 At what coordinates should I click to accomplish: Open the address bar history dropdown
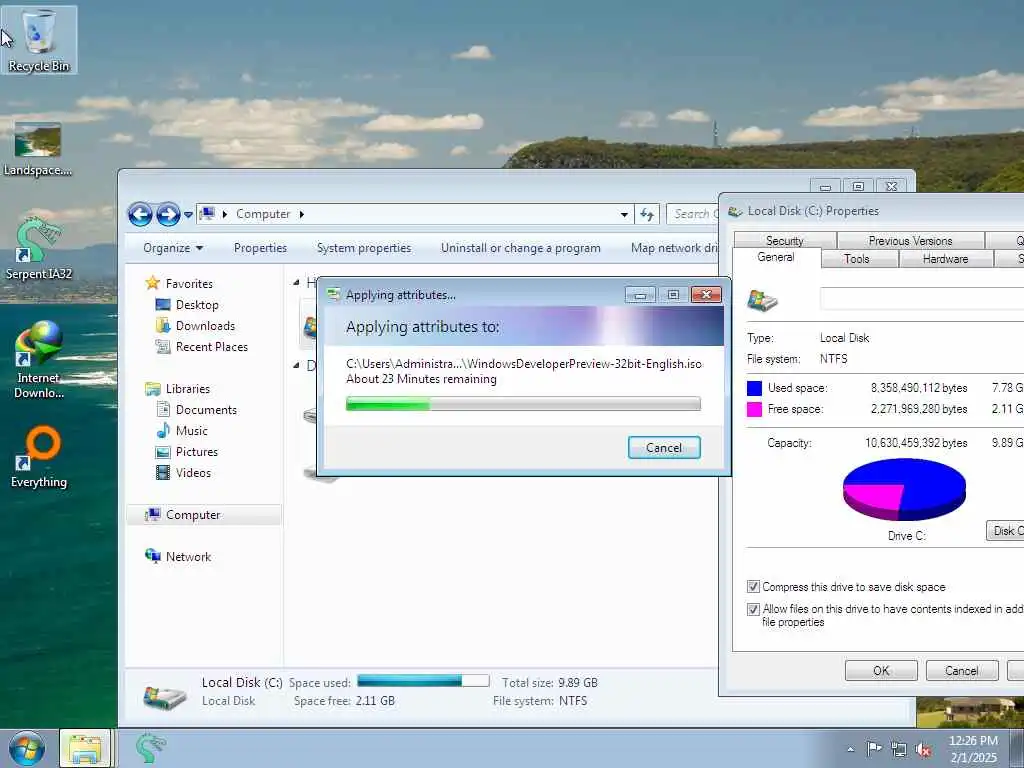coord(624,214)
